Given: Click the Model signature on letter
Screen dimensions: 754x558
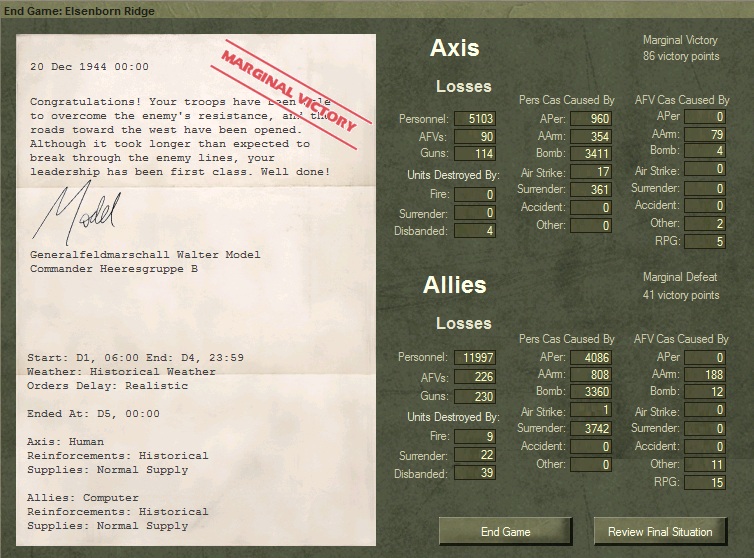Looking at the screenshot, I should [77, 212].
